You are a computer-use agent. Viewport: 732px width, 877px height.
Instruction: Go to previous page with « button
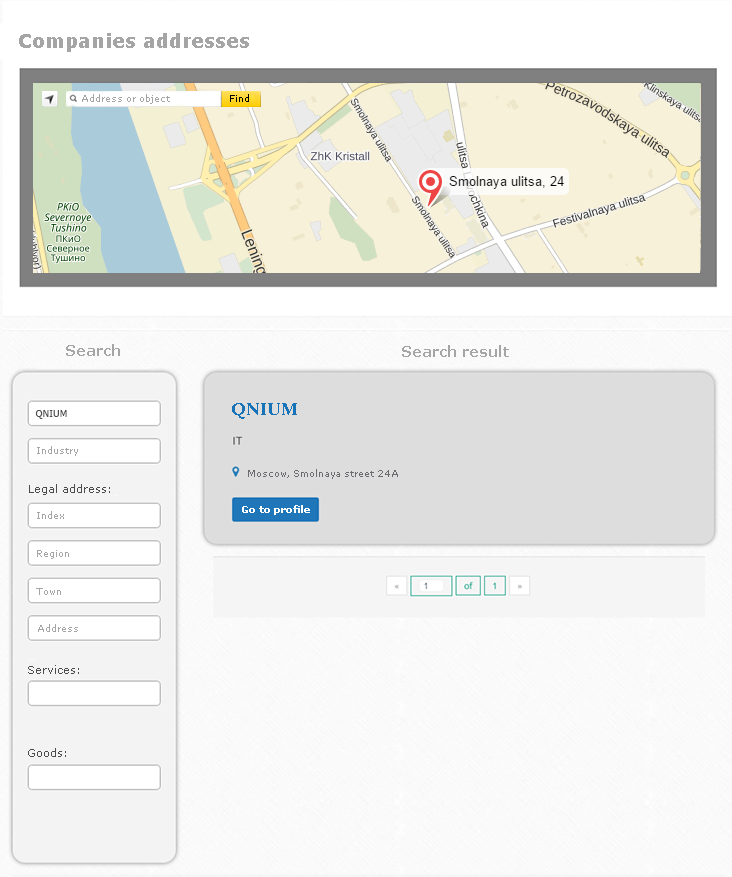pos(396,586)
